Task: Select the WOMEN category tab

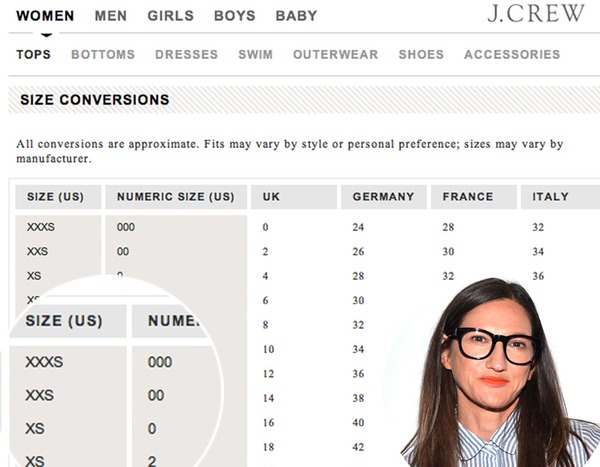Action: (45, 16)
